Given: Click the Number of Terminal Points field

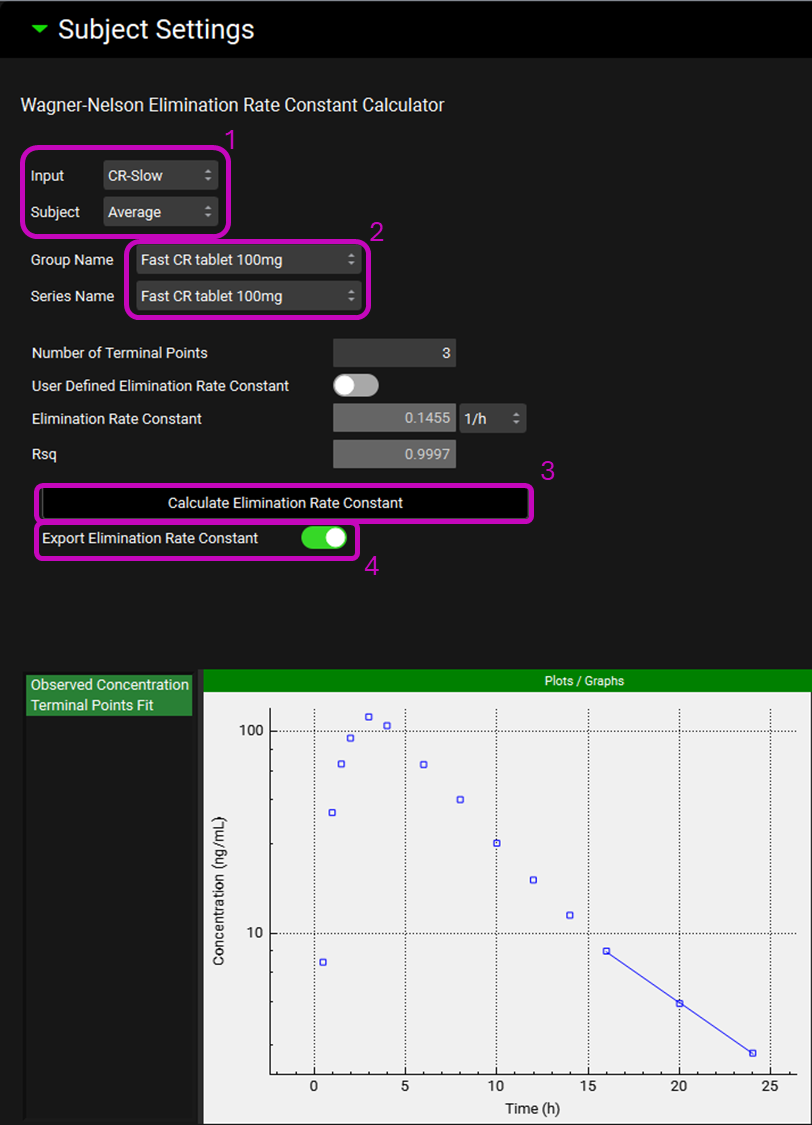Looking at the screenshot, I should pyautogui.click(x=394, y=353).
